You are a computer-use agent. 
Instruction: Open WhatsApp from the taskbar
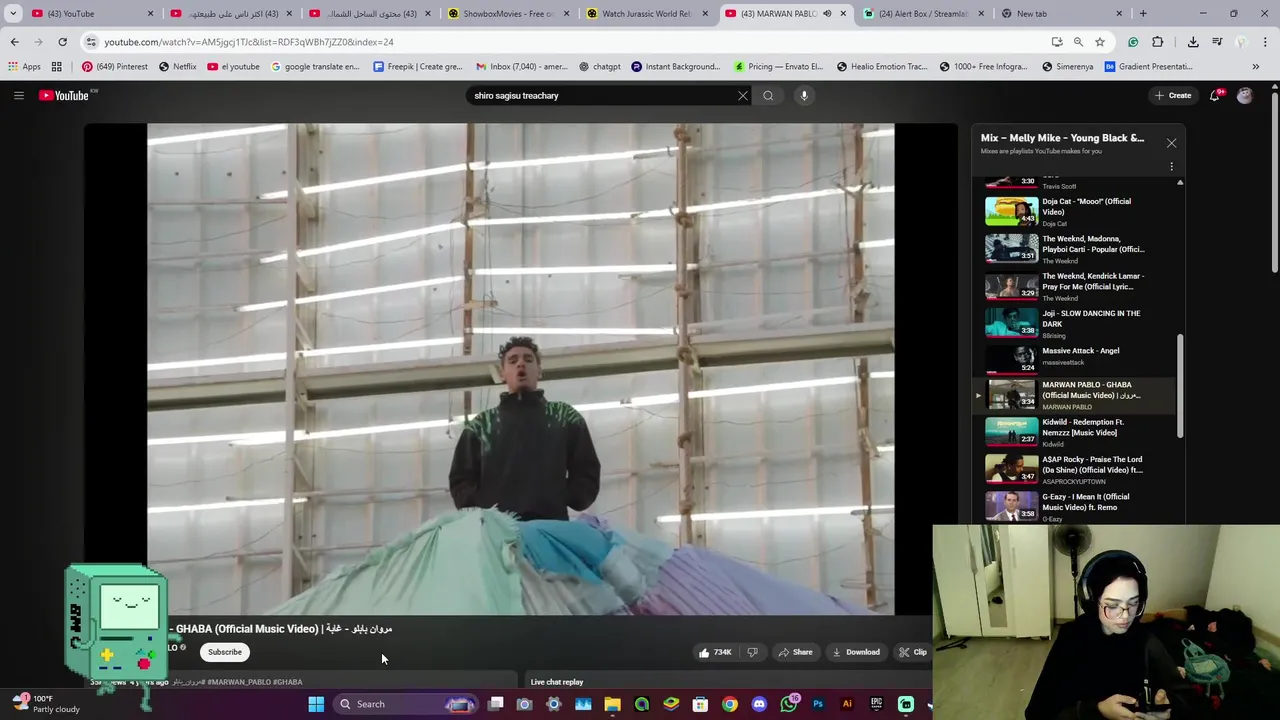pyautogui.click(x=788, y=704)
